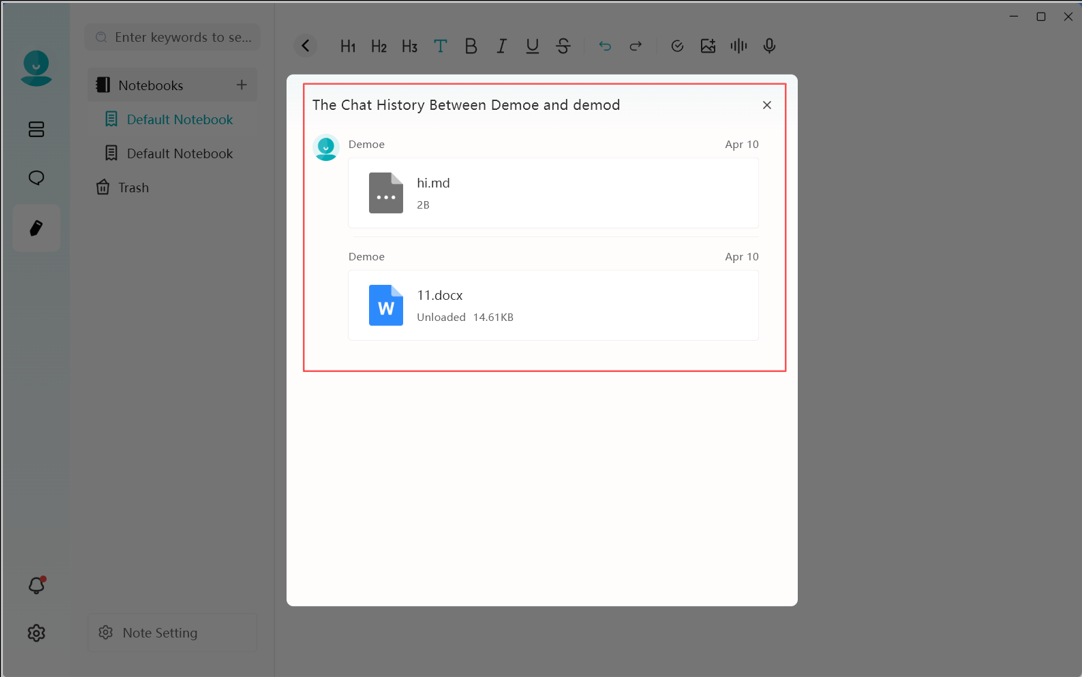Click the undo arrow

(604, 46)
